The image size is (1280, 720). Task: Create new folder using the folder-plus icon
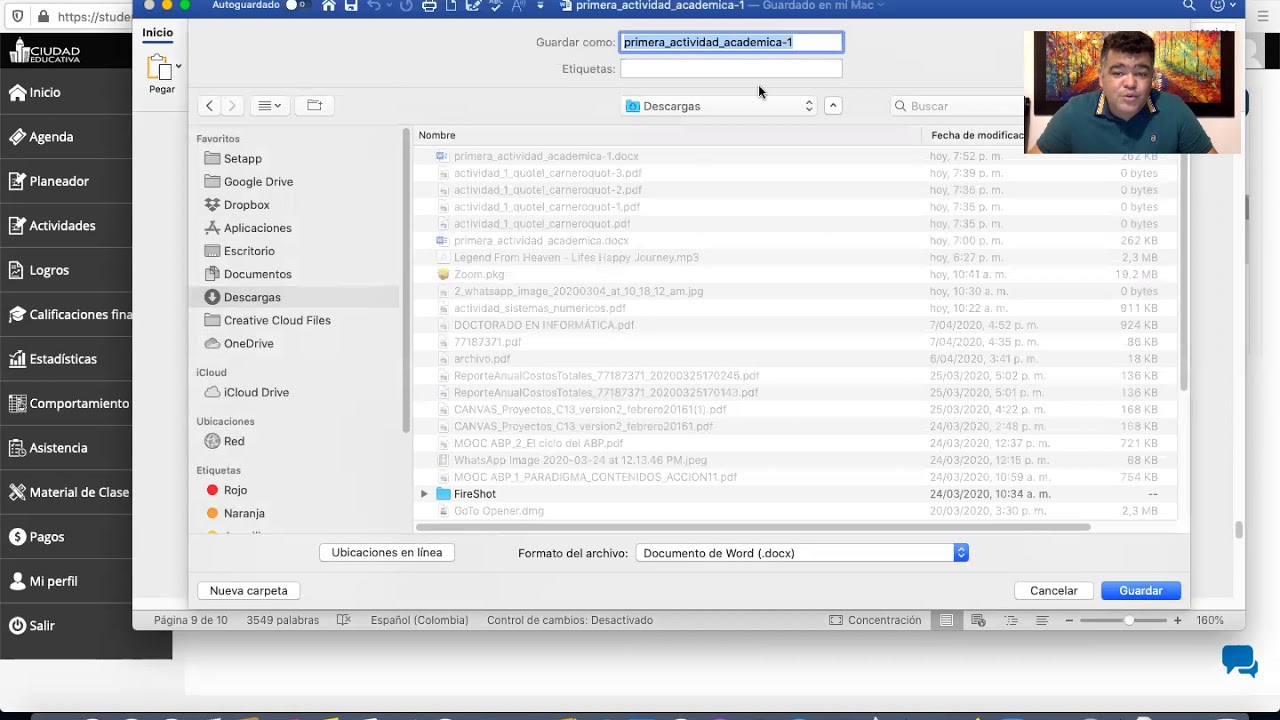[314, 105]
